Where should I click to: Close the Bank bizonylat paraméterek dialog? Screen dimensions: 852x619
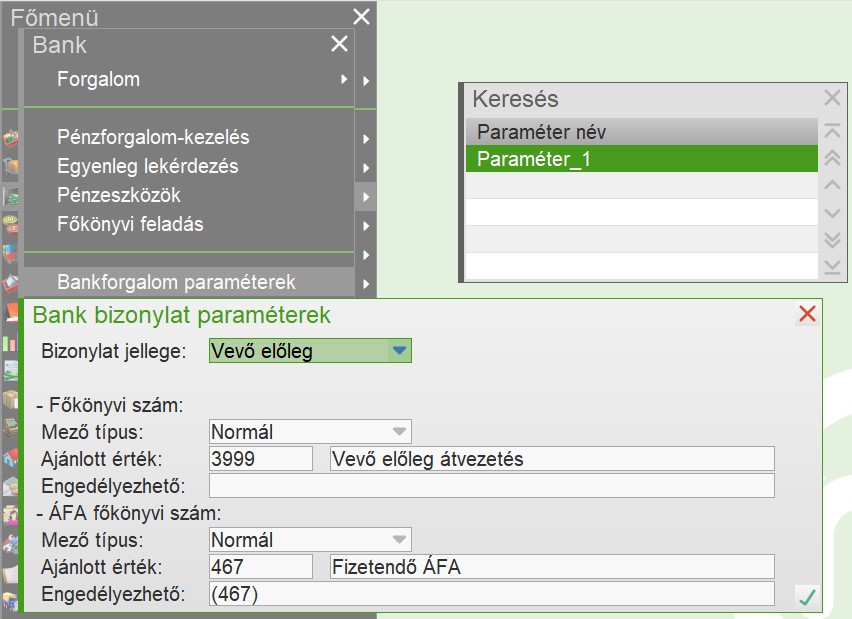coord(807,314)
